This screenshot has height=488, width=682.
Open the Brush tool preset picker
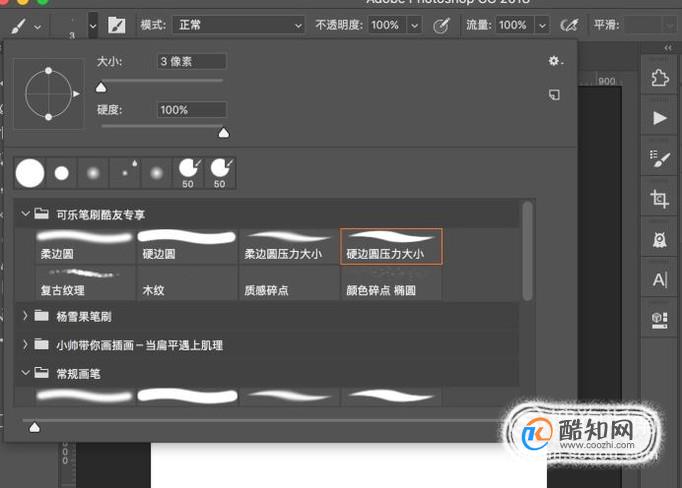(x=18, y=26)
